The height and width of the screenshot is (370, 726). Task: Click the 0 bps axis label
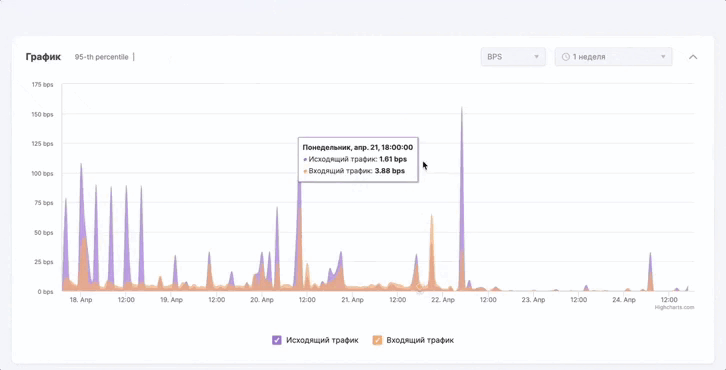point(45,292)
